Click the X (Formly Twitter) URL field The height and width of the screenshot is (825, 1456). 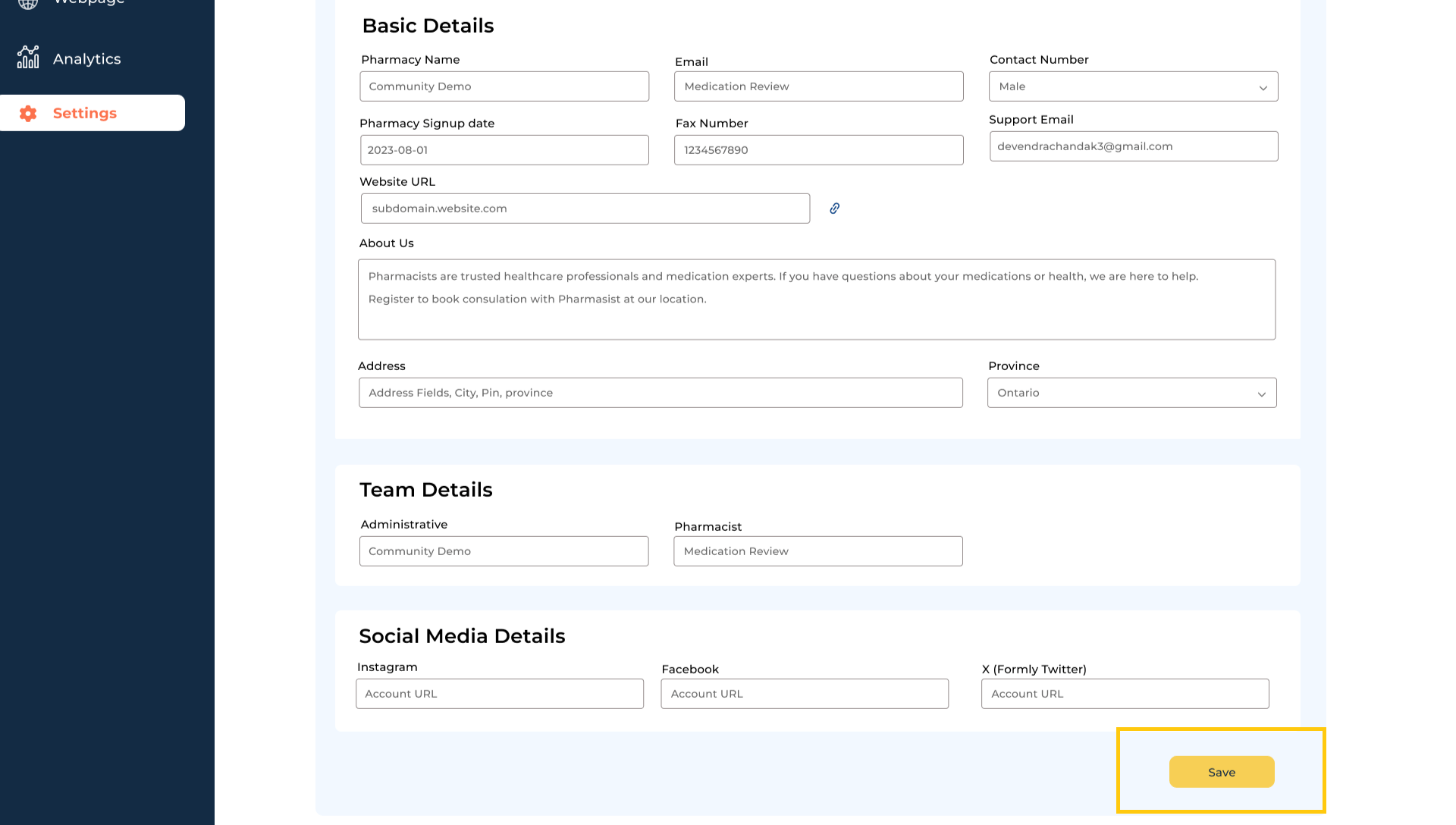(x=1124, y=694)
